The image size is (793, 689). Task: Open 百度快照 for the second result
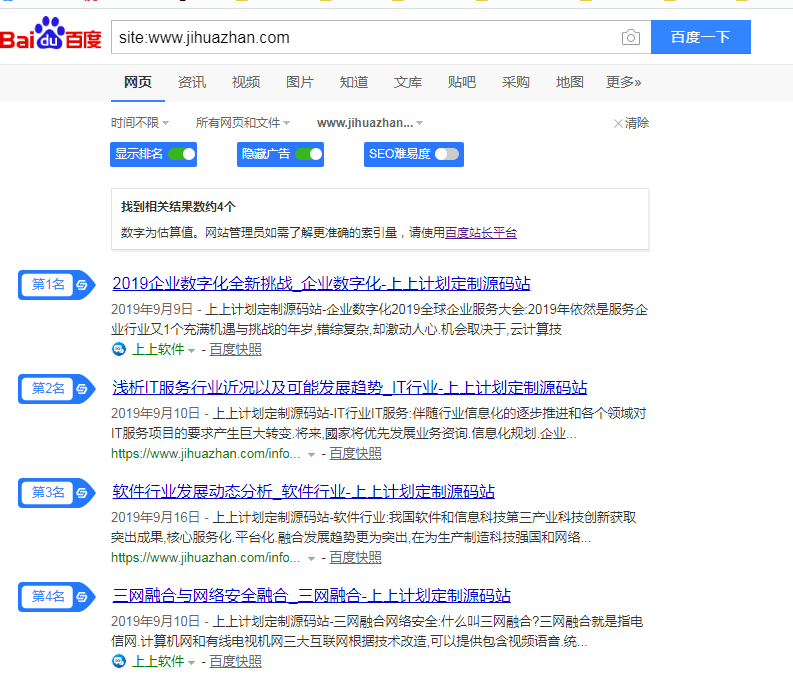coord(356,454)
